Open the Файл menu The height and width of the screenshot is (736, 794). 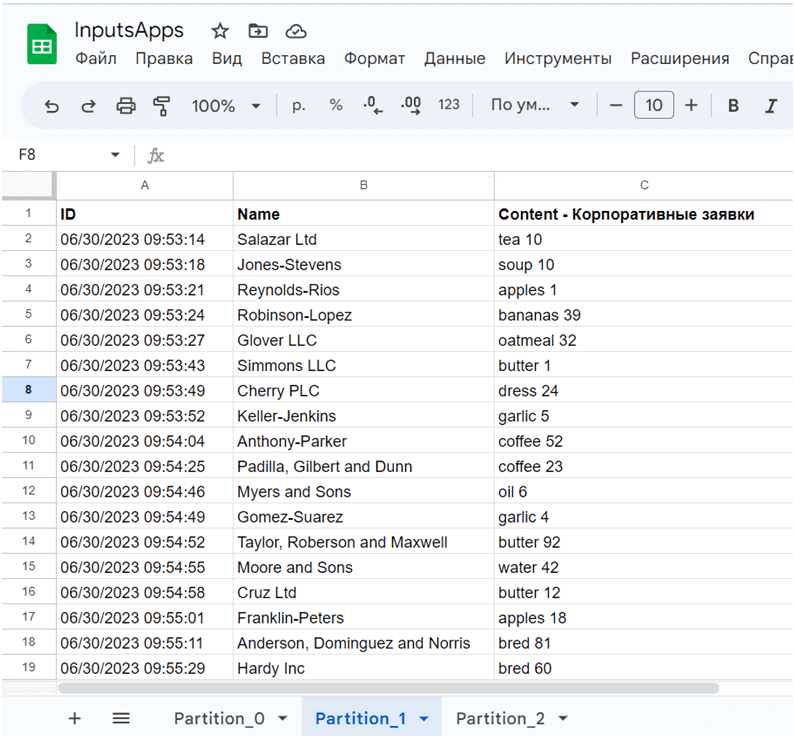click(96, 59)
